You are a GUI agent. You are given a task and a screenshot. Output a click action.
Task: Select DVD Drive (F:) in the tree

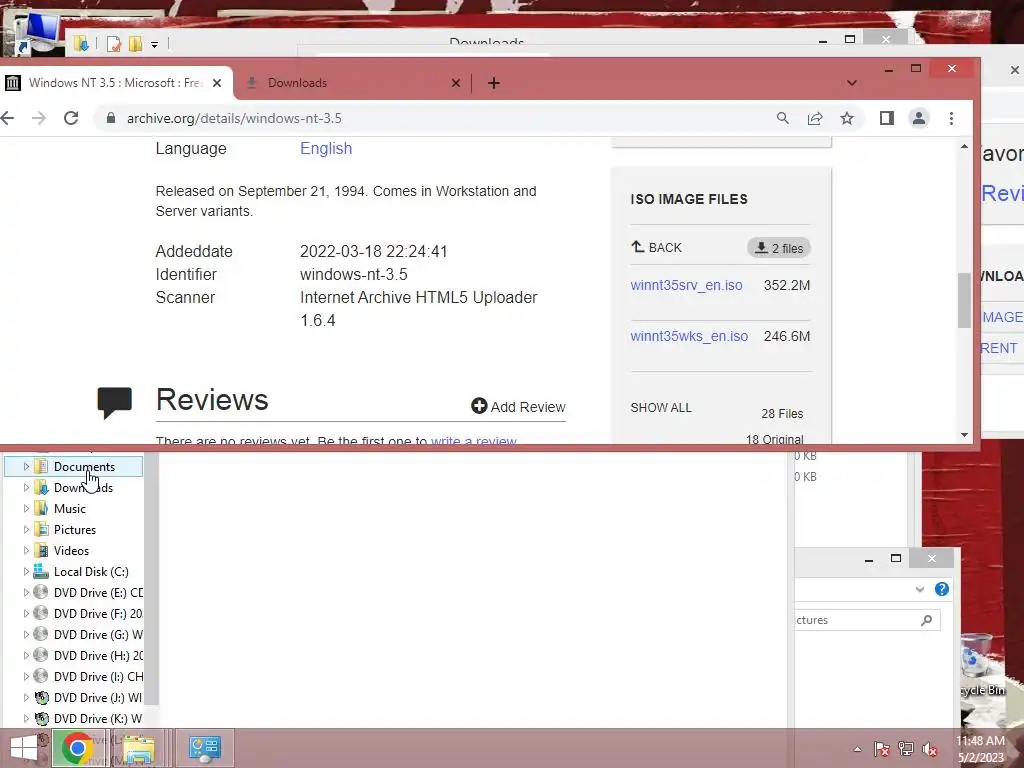(x=98, y=613)
